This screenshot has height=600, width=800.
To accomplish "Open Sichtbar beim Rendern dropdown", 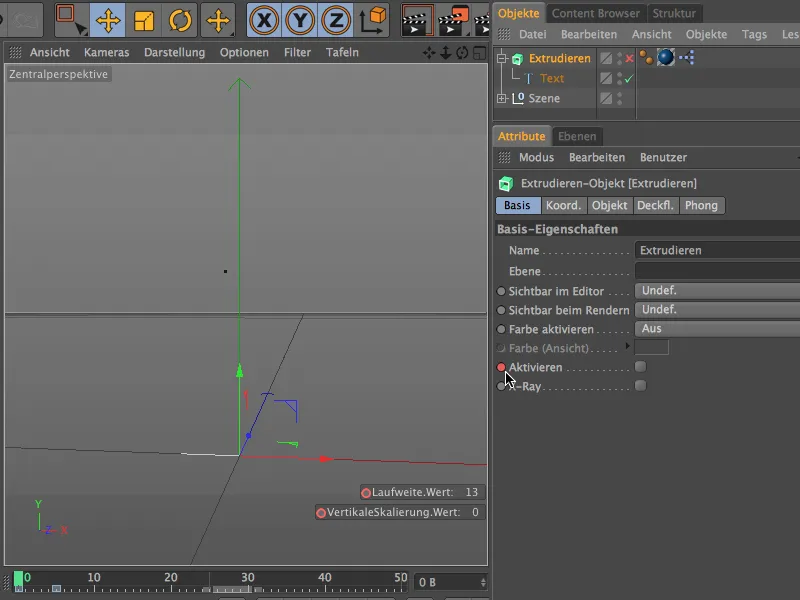I will [717, 310].
